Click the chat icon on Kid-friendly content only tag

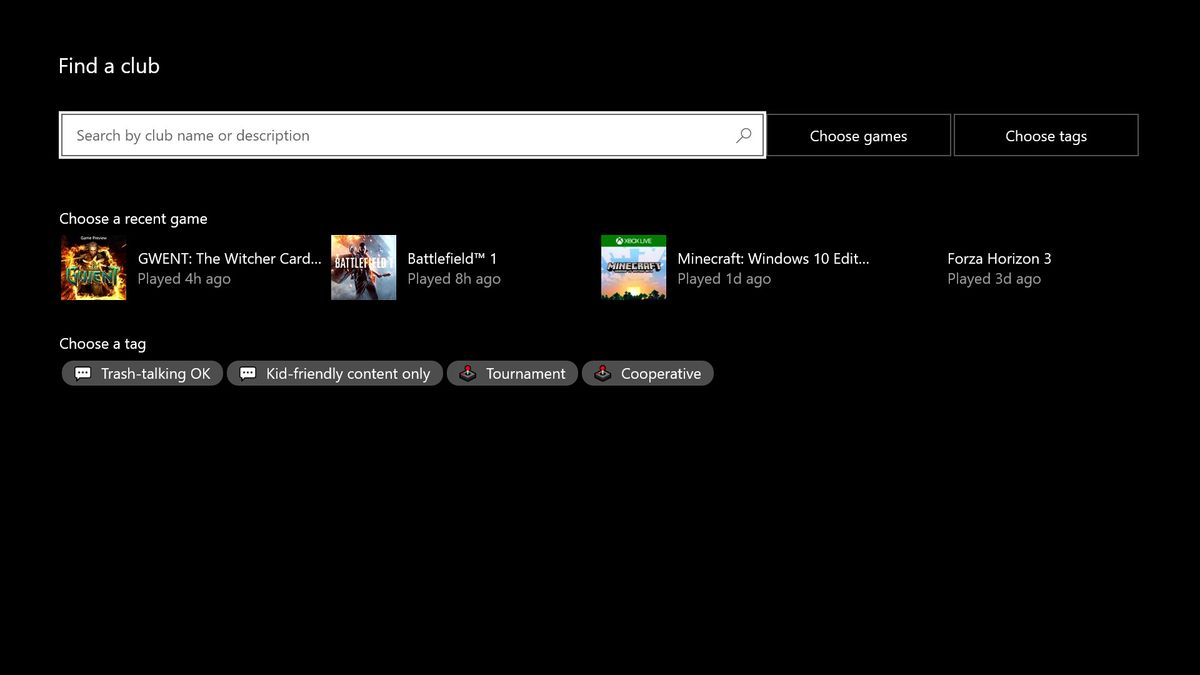[247, 373]
